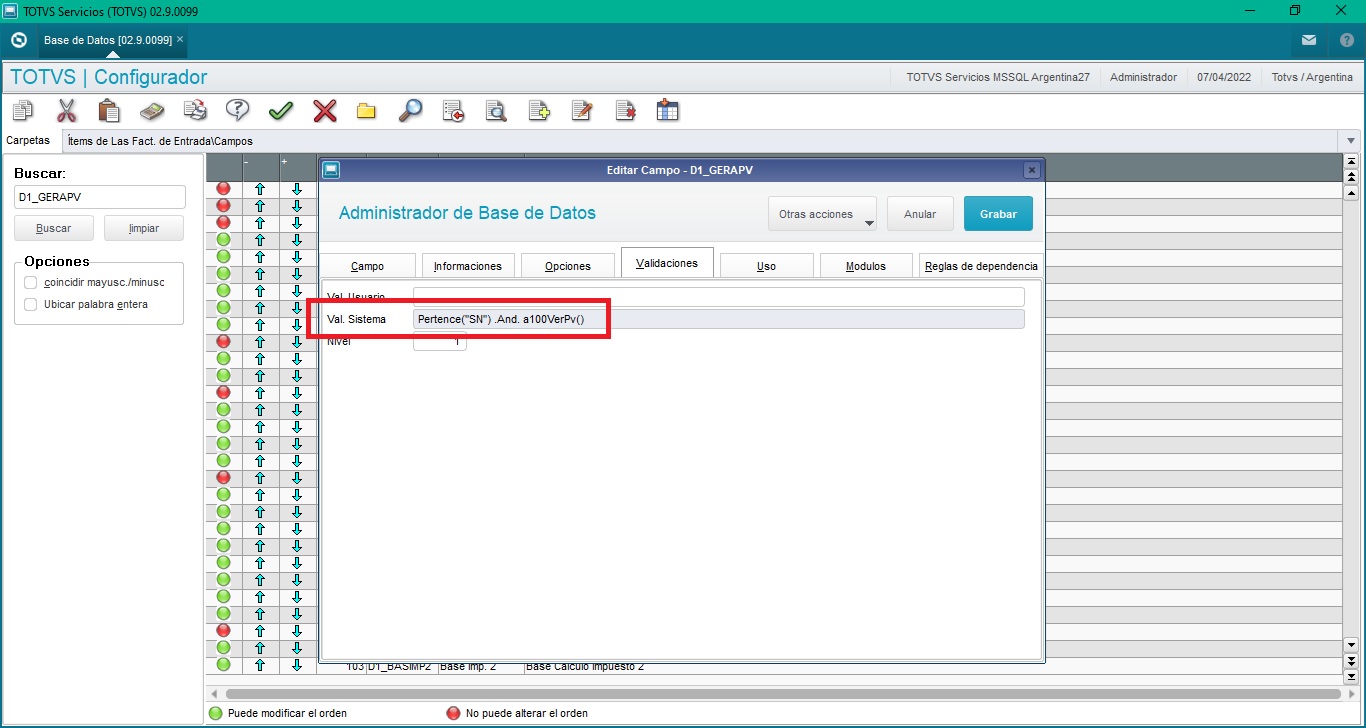1366x728 pixels.
Task: Click the date 07/04/2022 in header
Action: click(1225, 77)
